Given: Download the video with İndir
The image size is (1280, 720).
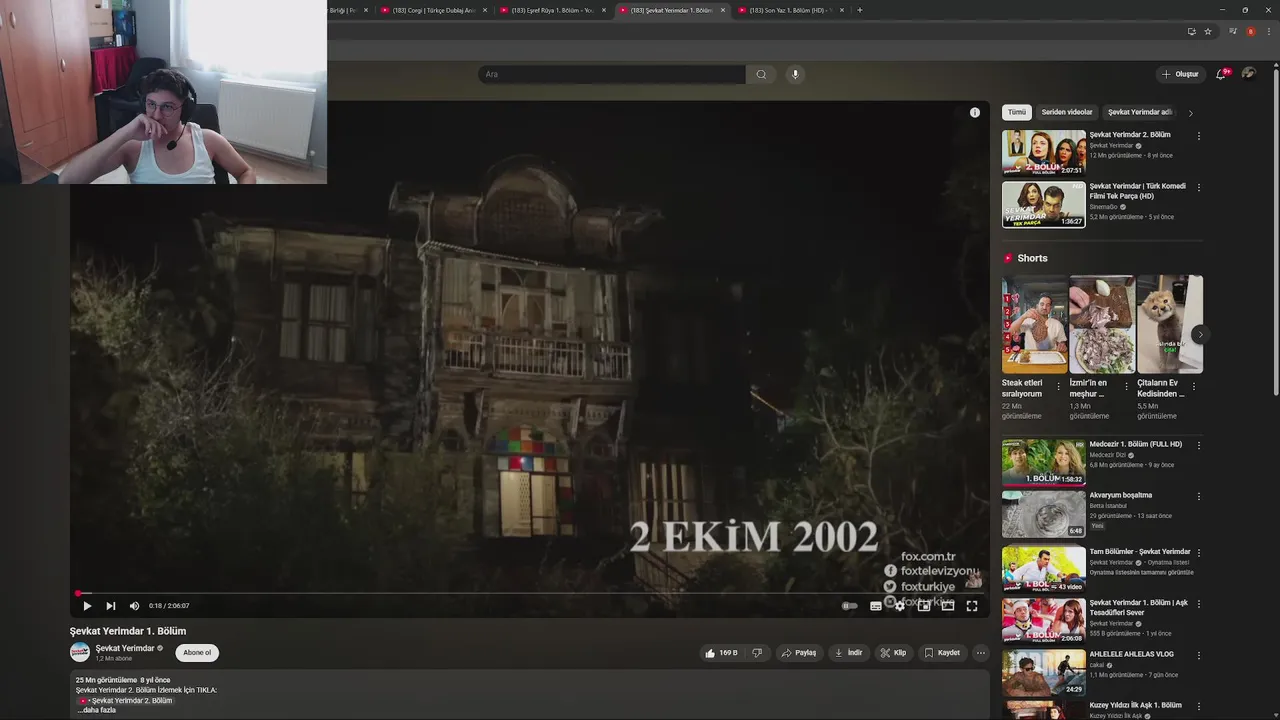Looking at the screenshot, I should pos(848,653).
